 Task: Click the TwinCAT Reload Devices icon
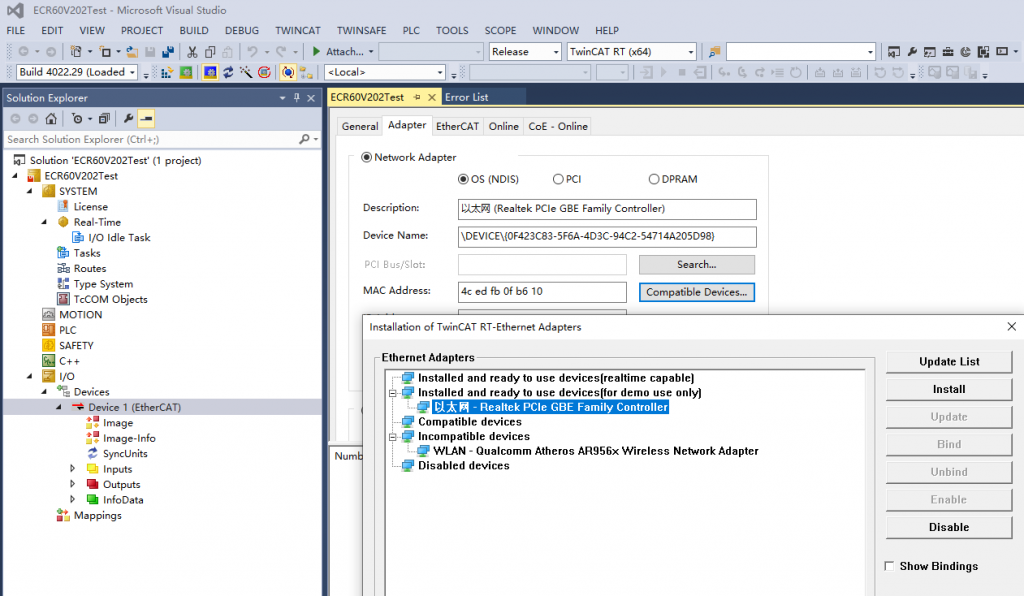pyautogui.click(x=228, y=72)
